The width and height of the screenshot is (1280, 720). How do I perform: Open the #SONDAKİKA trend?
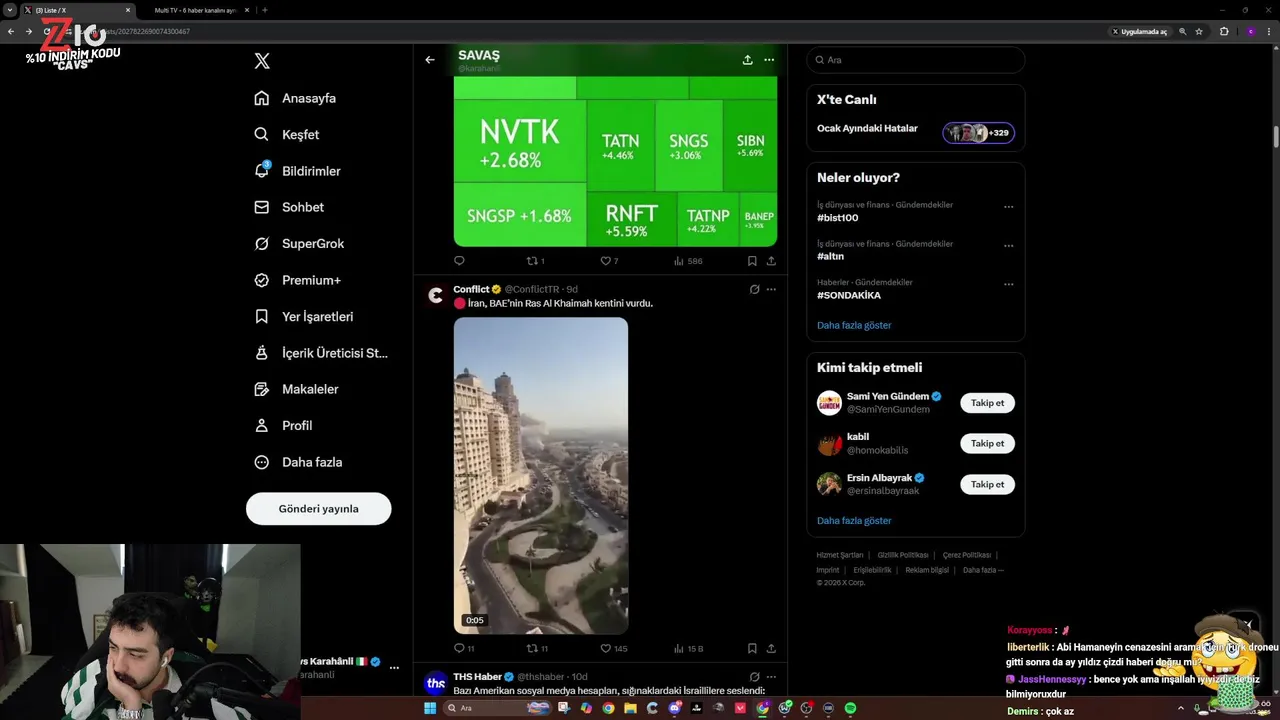(849, 296)
